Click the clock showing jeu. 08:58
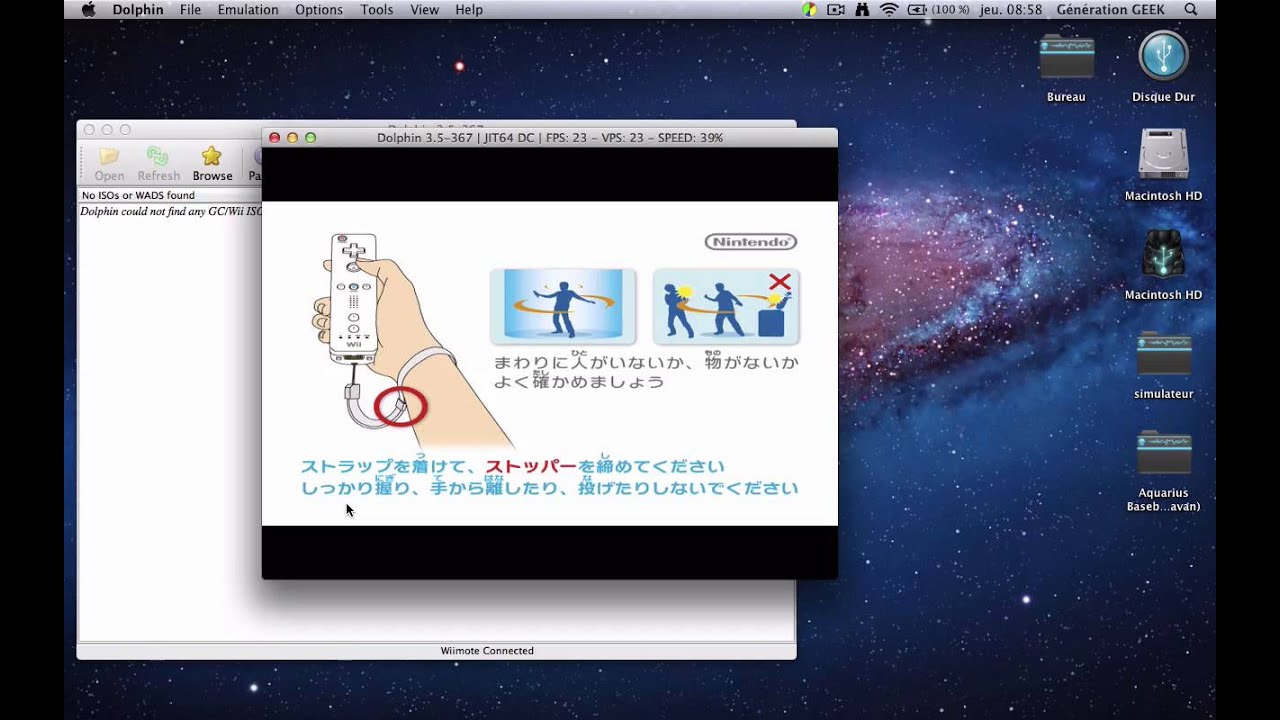This screenshot has height=720, width=1280. coord(1012,9)
